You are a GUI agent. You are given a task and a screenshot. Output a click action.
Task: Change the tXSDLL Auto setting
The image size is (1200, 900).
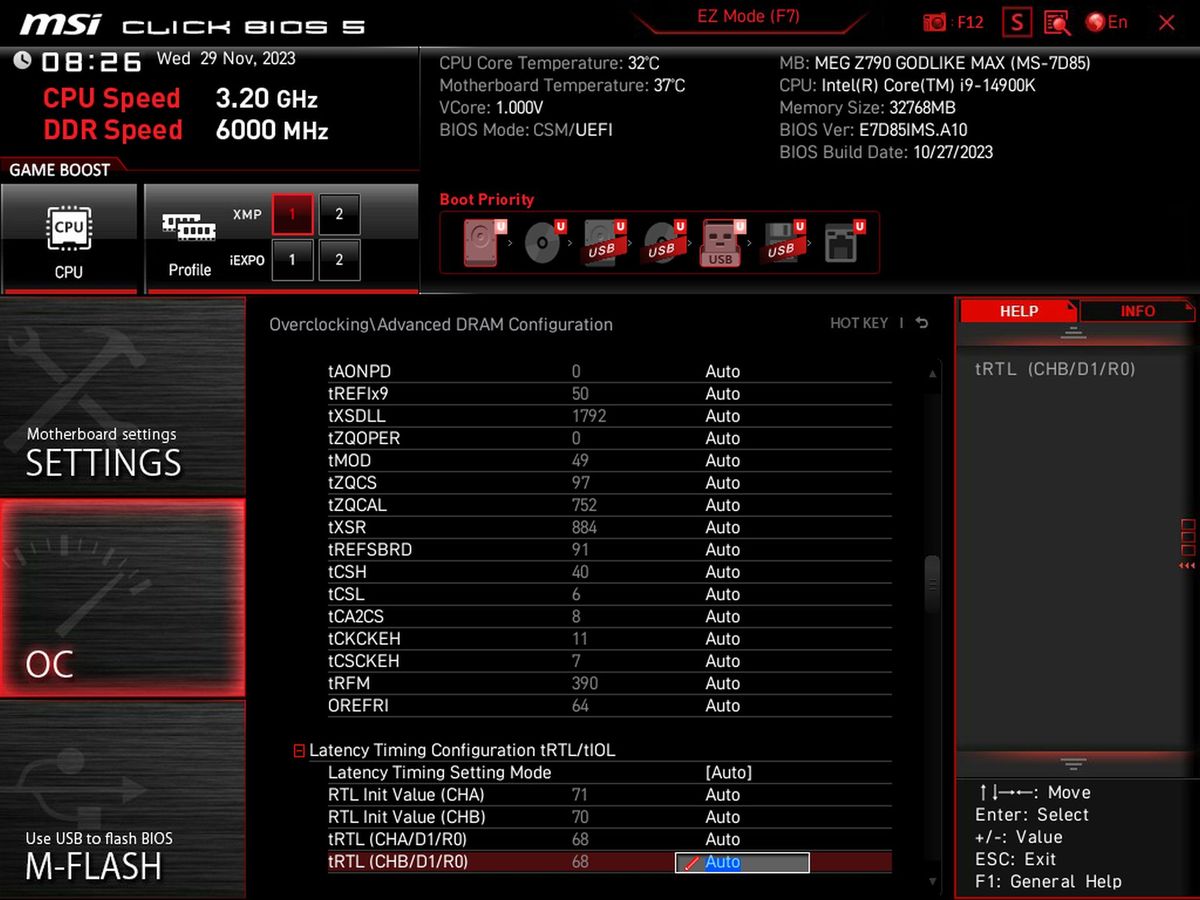722,416
